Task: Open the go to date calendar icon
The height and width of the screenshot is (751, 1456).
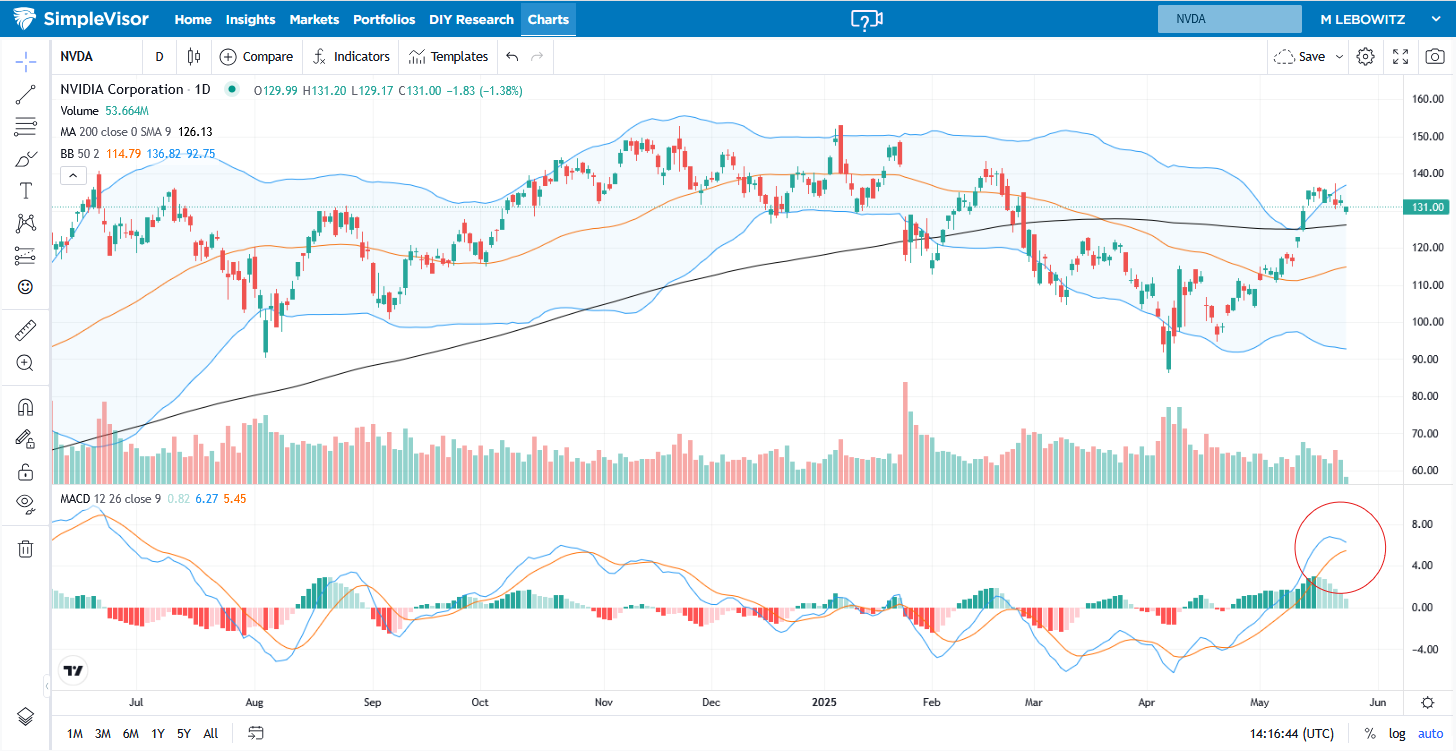Action: (x=256, y=733)
